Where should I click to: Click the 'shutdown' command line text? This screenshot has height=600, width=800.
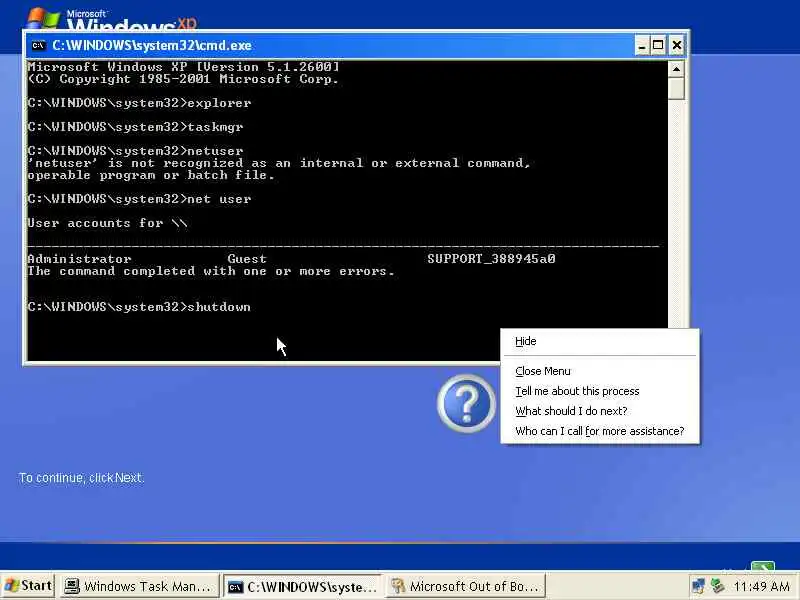(x=219, y=307)
